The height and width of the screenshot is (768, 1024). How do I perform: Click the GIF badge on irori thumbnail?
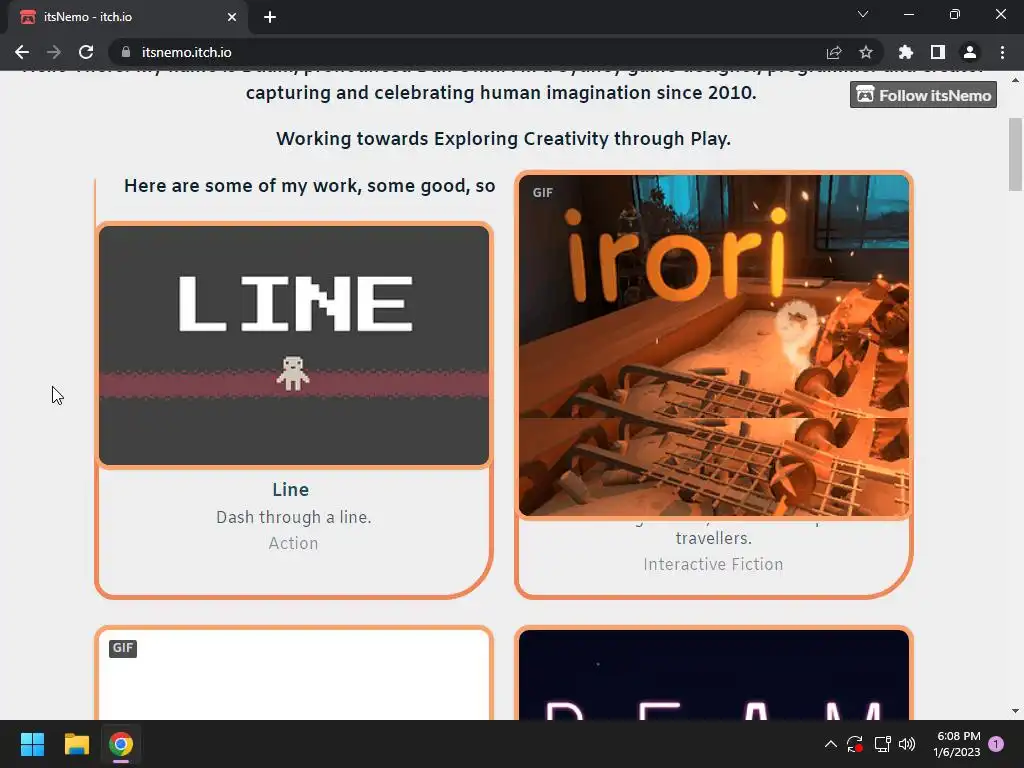click(x=543, y=193)
